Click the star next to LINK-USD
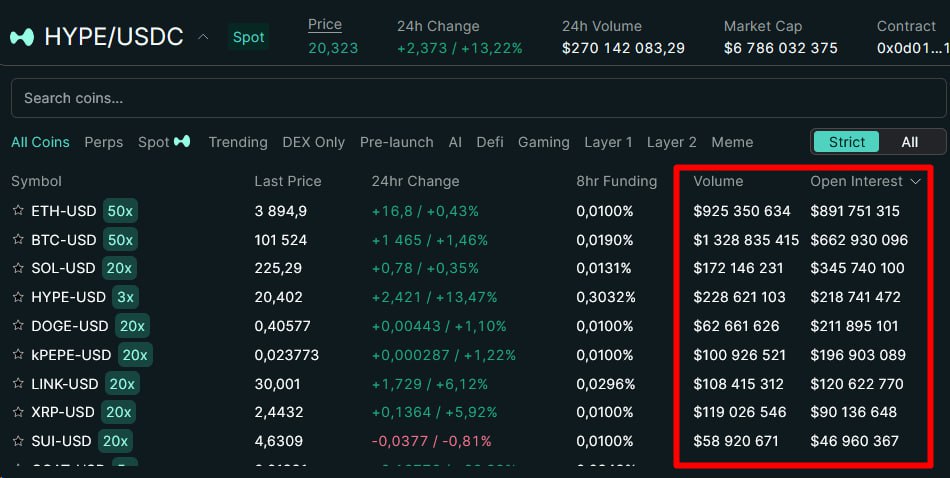The image size is (950, 478). click(x=18, y=383)
